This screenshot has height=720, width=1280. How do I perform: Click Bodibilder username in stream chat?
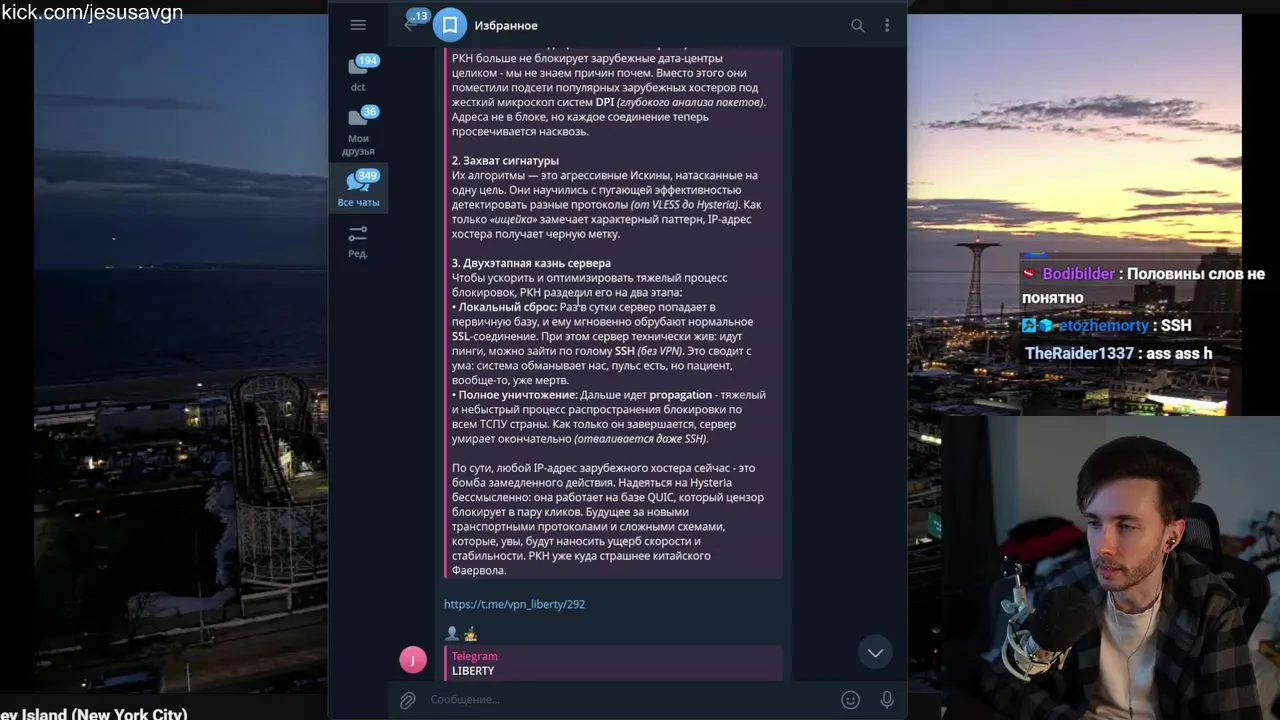[1078, 274]
